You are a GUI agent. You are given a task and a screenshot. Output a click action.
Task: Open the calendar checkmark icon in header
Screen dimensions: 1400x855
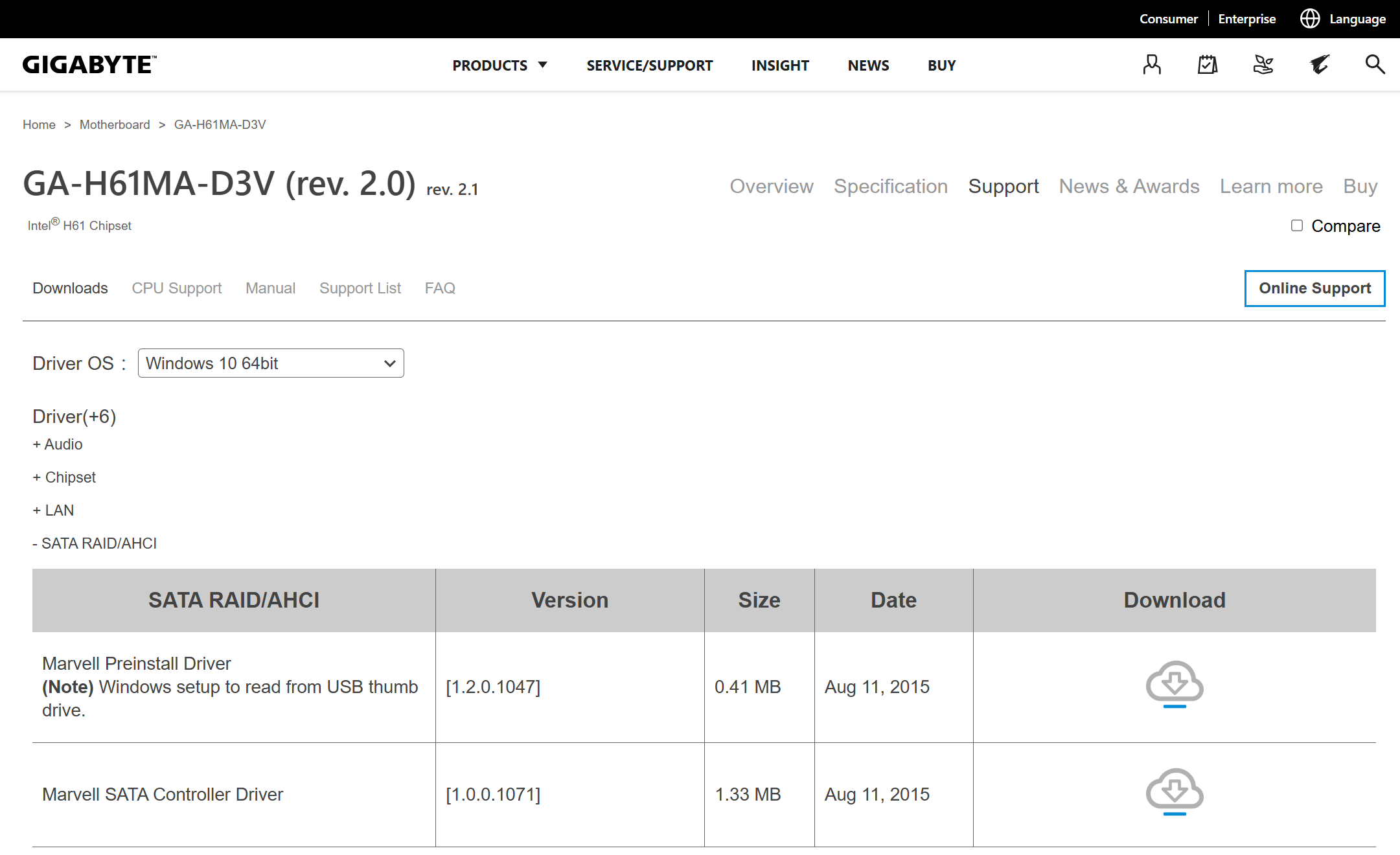click(1208, 65)
